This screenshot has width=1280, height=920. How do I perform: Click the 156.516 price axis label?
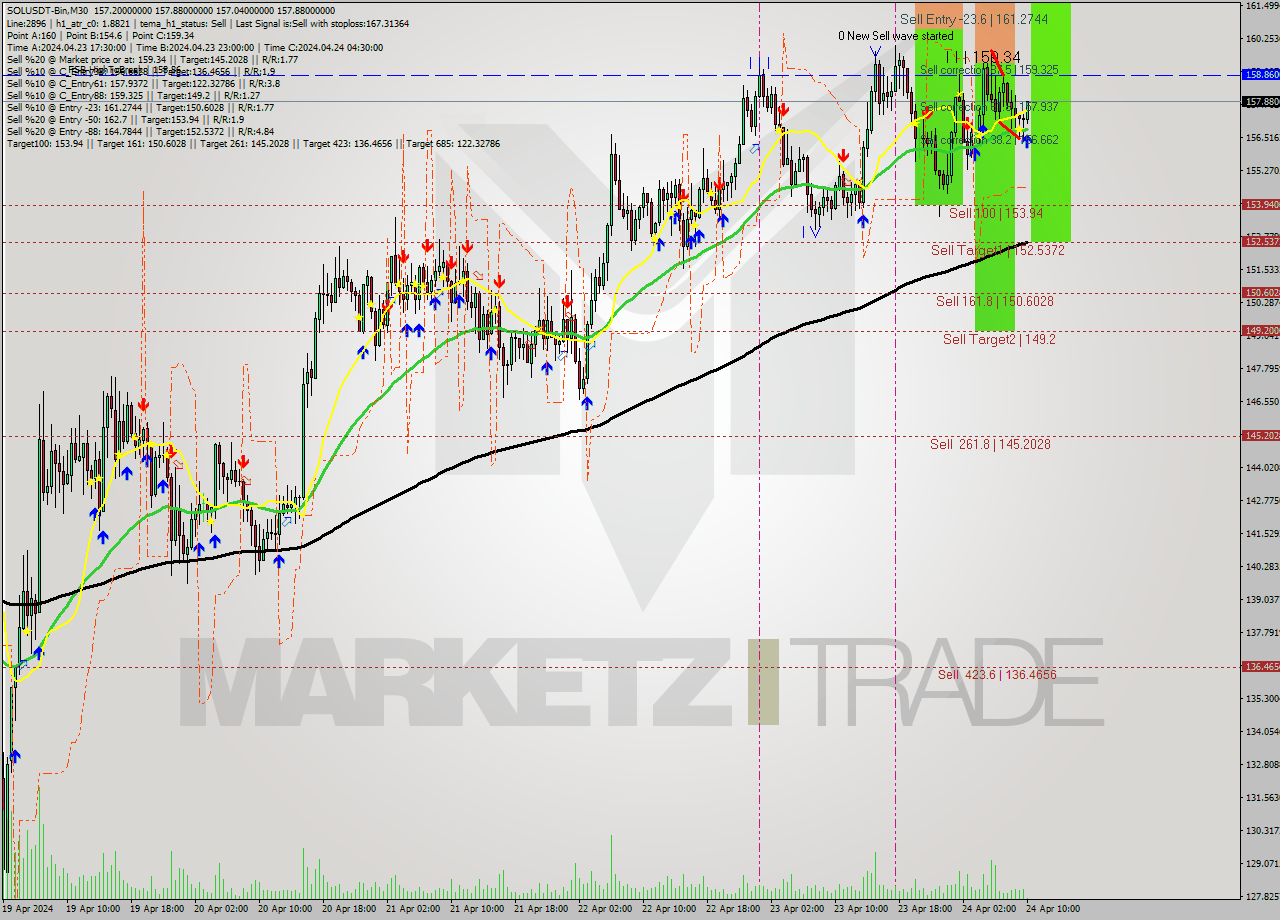click(1261, 138)
